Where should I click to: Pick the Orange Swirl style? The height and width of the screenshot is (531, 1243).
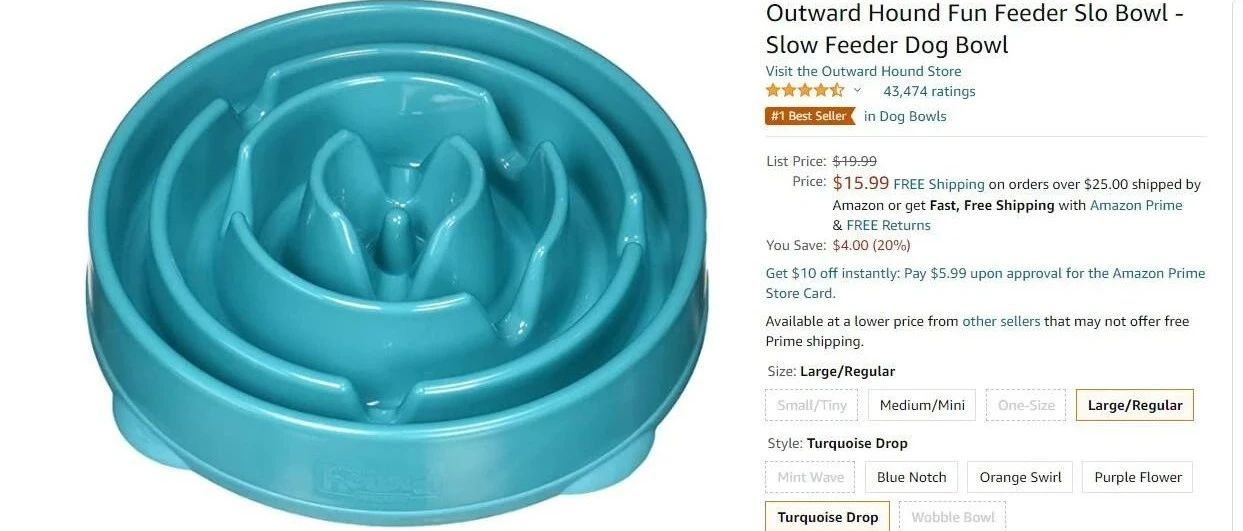1020,477
